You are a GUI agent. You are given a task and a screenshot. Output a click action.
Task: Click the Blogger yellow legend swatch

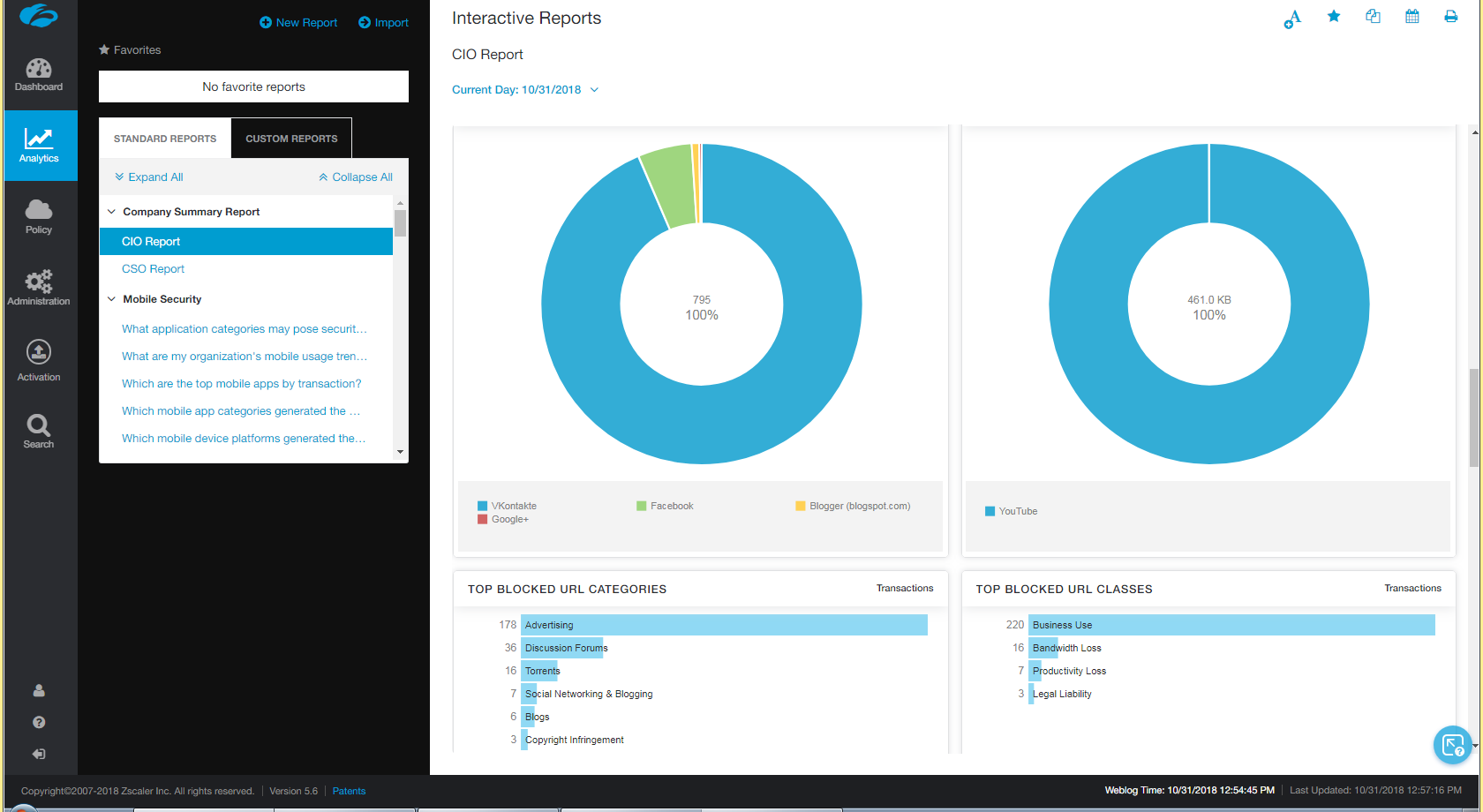(x=801, y=506)
